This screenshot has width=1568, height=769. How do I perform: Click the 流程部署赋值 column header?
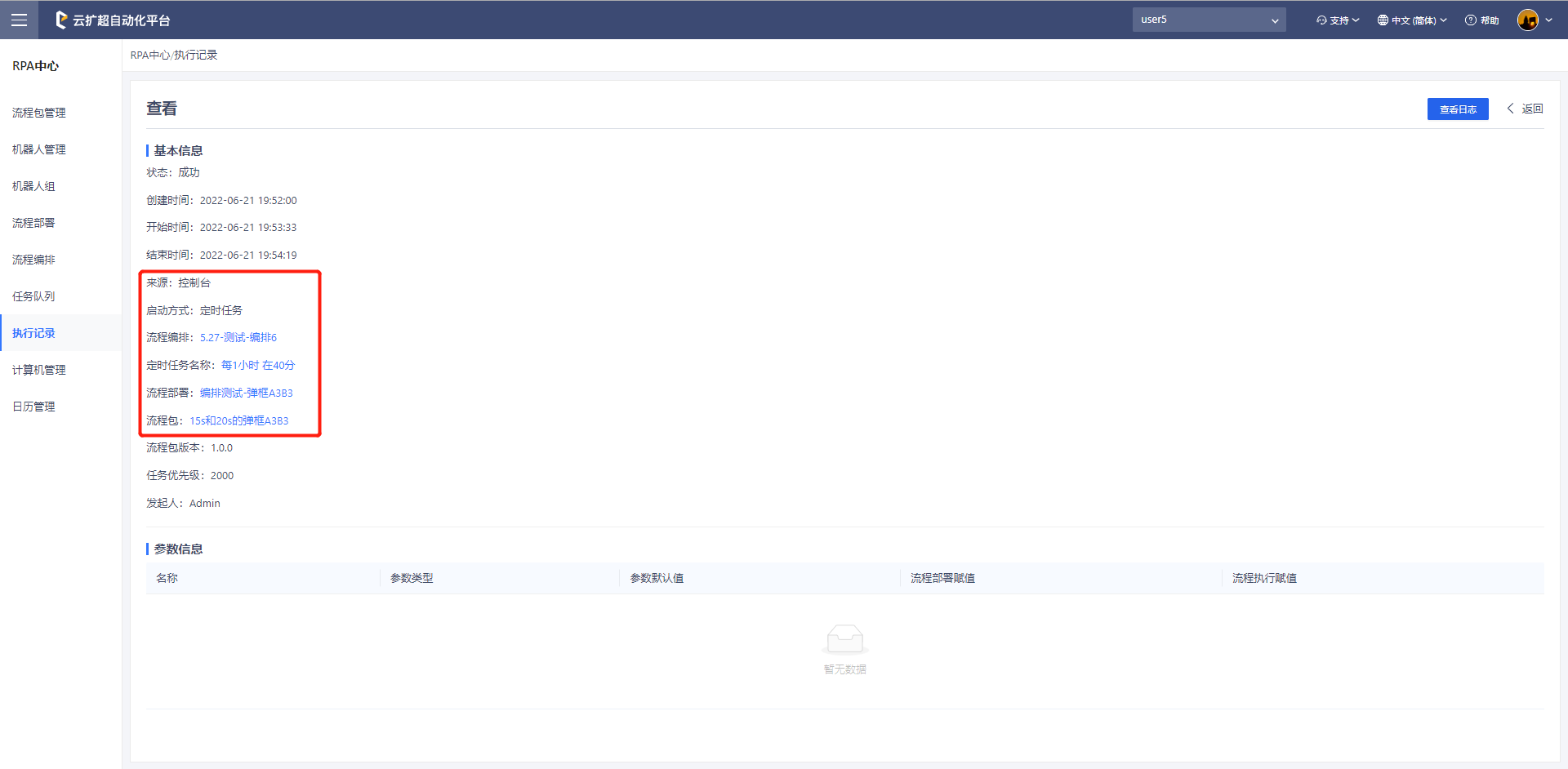click(942, 578)
